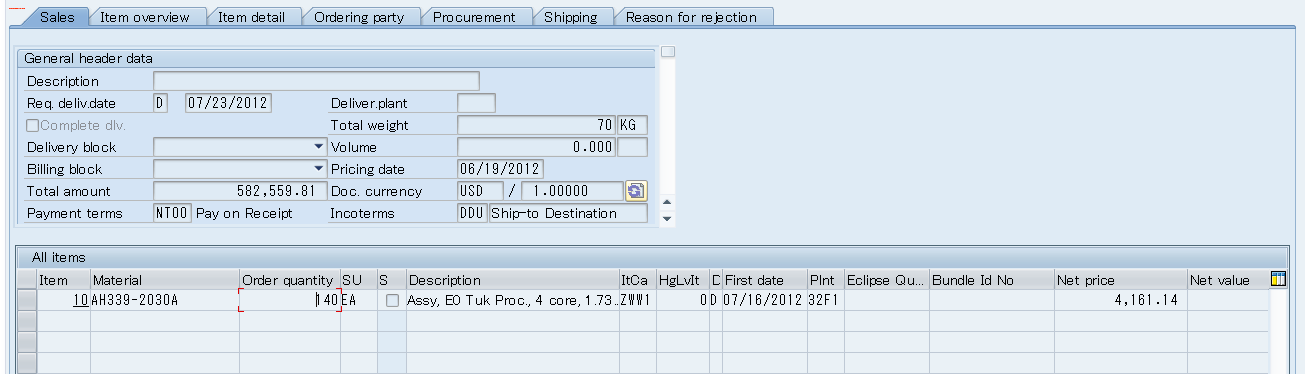Click the requested delivery date 07/23/2012 field
Viewport: 1305px width, 374px height.
(x=229, y=103)
